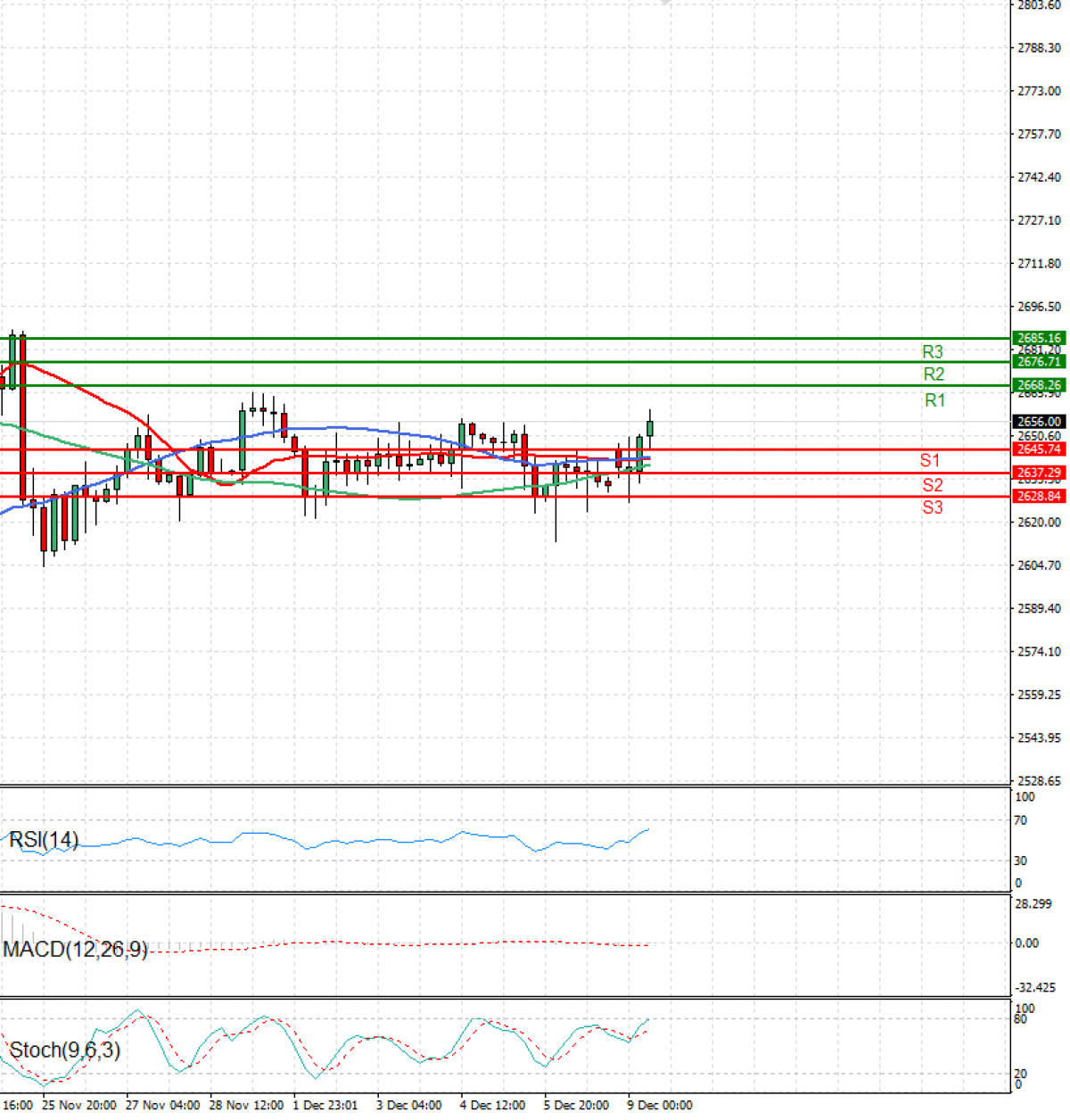Select the black 2656.00 current price tag
This screenshot has height=1120, width=1070.
pos(1039,421)
